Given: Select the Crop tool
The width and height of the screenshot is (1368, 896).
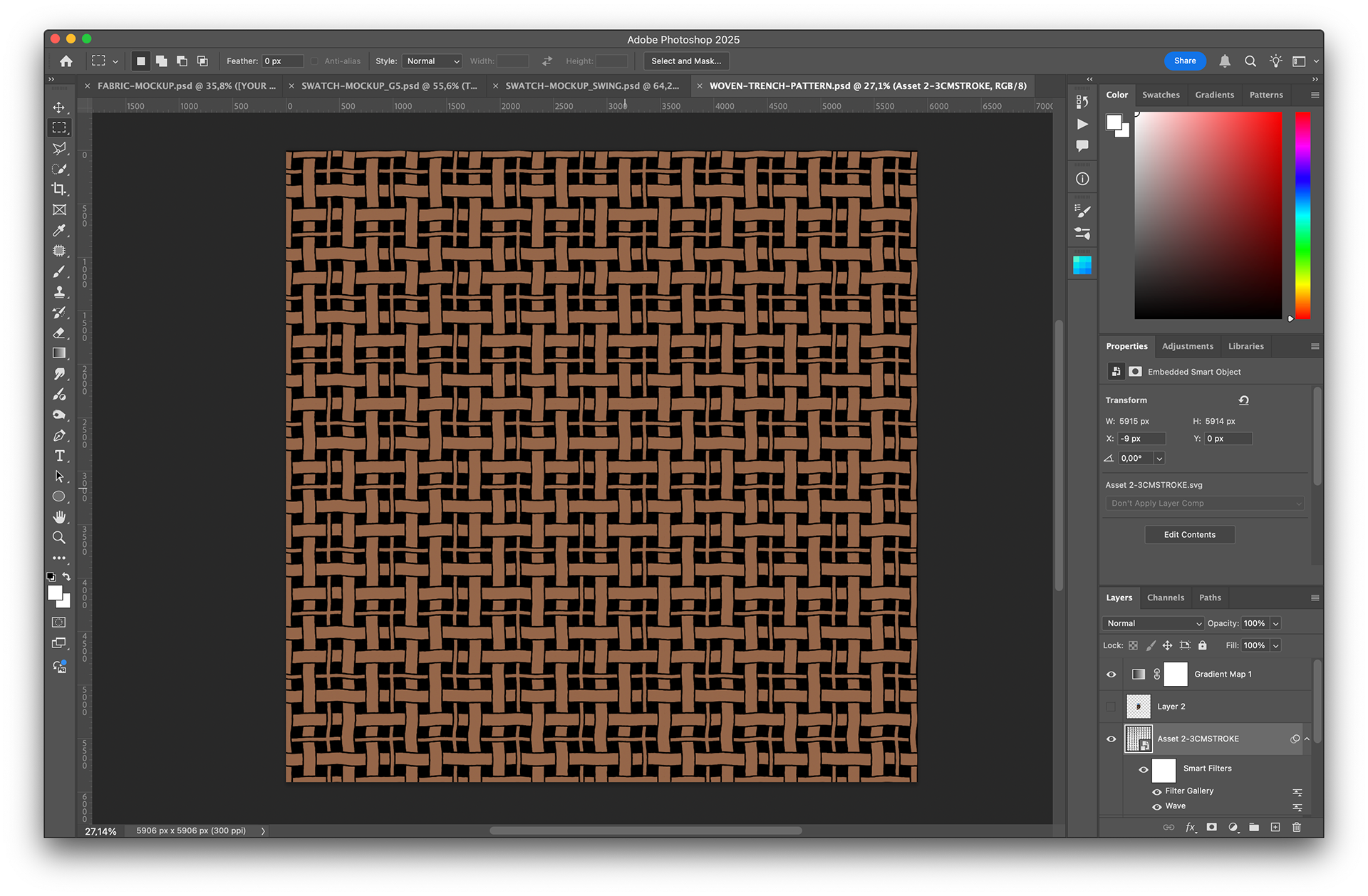Looking at the screenshot, I should point(59,189).
